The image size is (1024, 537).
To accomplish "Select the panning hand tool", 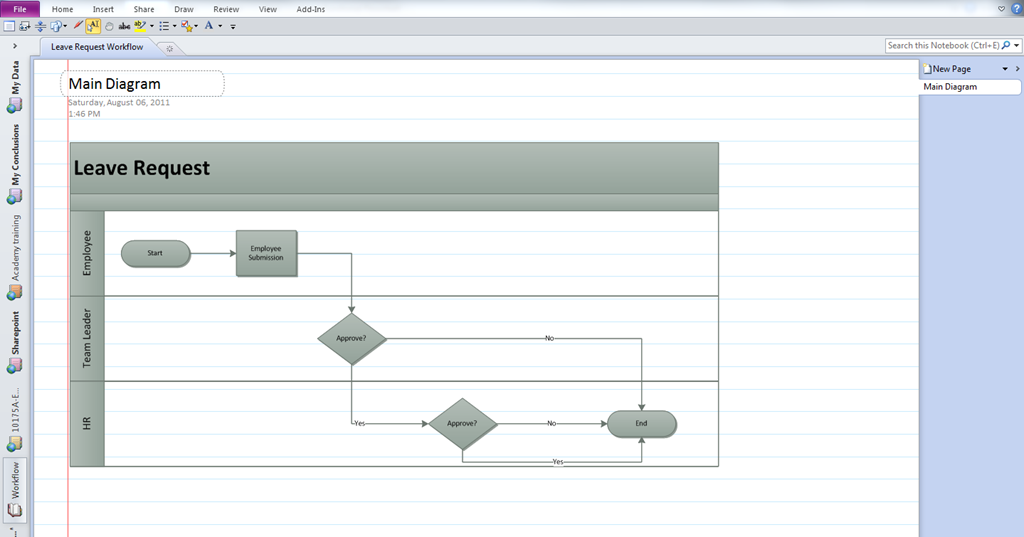I will 108,26.
